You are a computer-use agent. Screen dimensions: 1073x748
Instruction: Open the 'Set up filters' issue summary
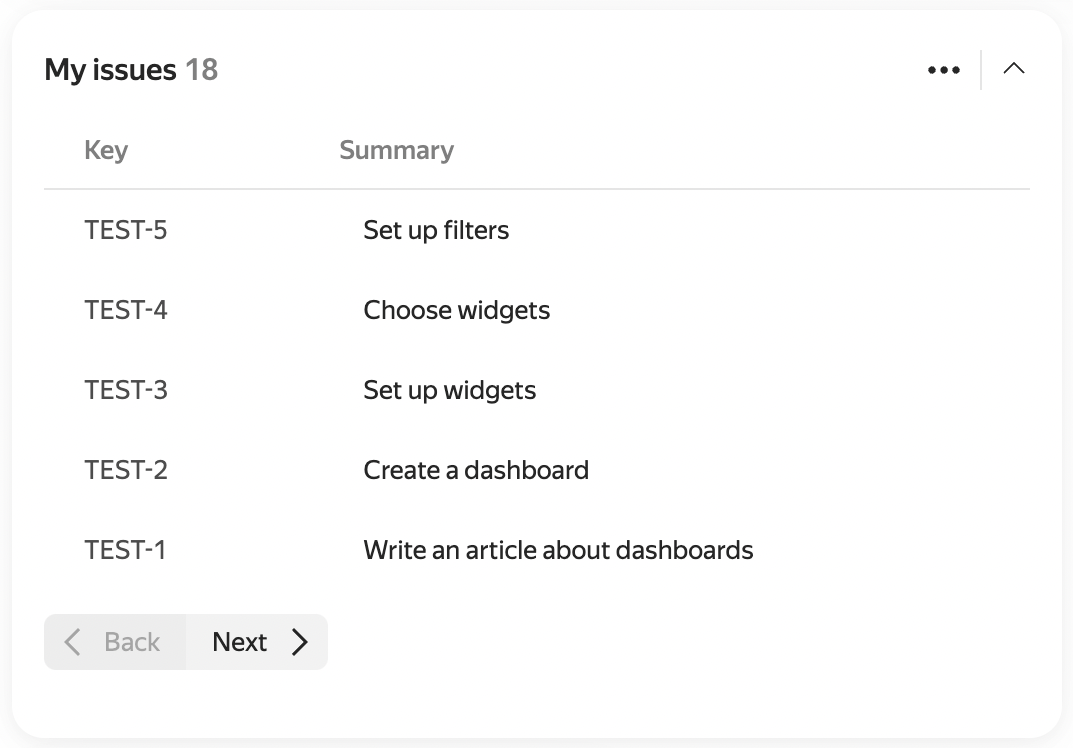pos(436,231)
